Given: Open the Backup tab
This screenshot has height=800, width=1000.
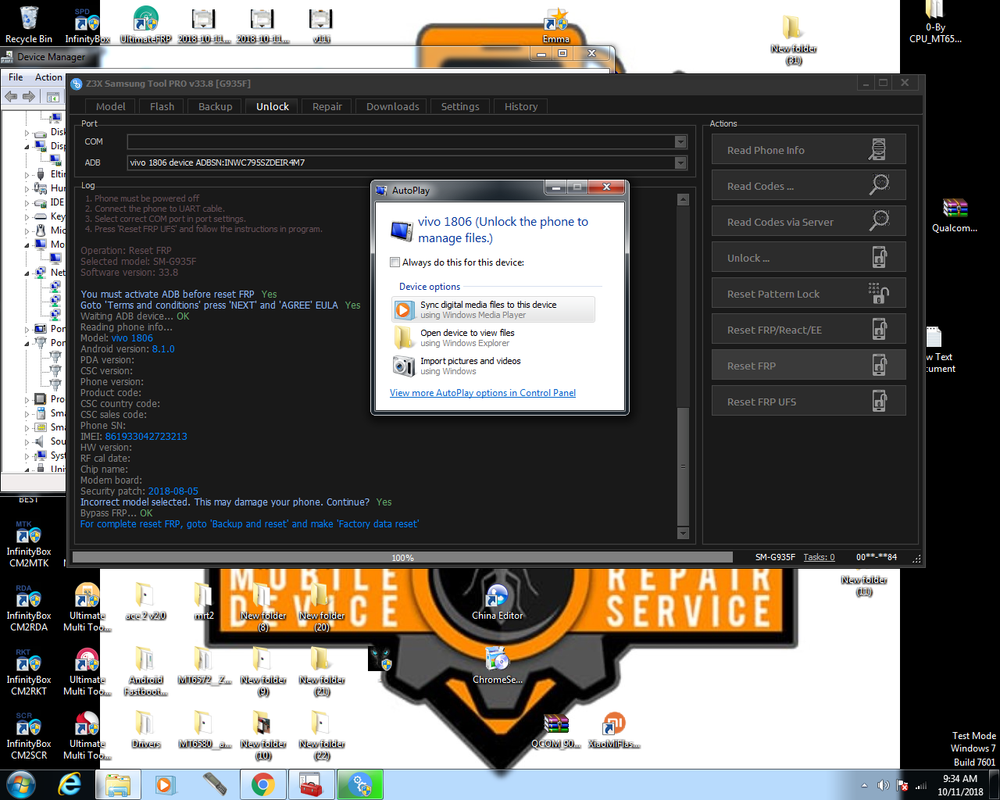Looking at the screenshot, I should (215, 107).
